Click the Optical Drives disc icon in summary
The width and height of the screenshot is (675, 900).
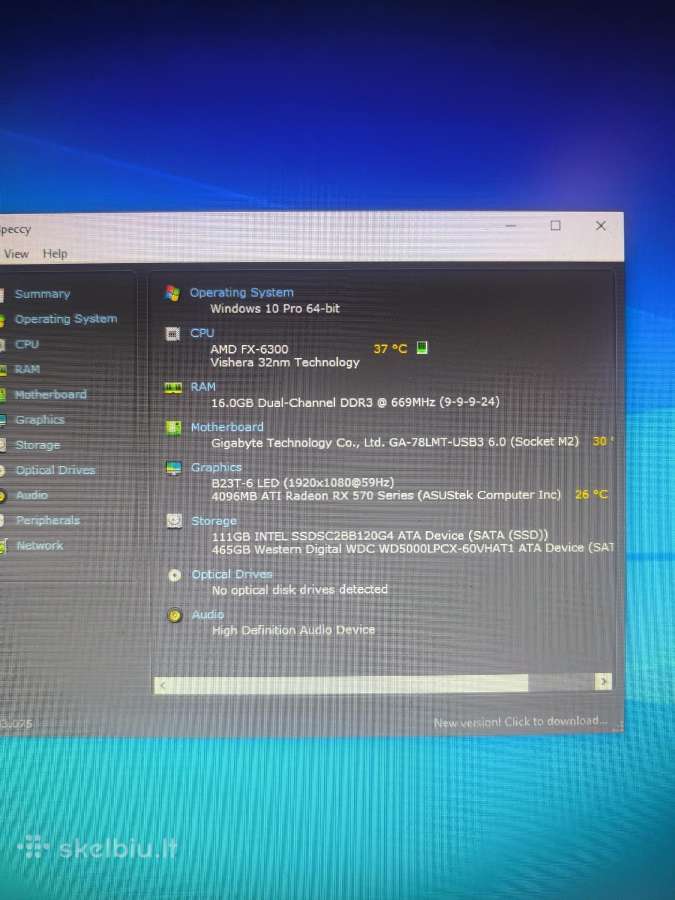coord(174,575)
